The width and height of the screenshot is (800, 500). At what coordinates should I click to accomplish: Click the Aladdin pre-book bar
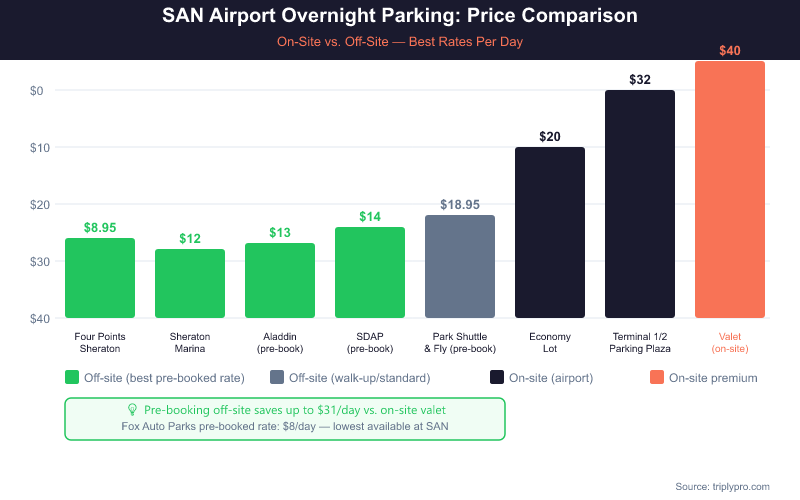point(280,281)
